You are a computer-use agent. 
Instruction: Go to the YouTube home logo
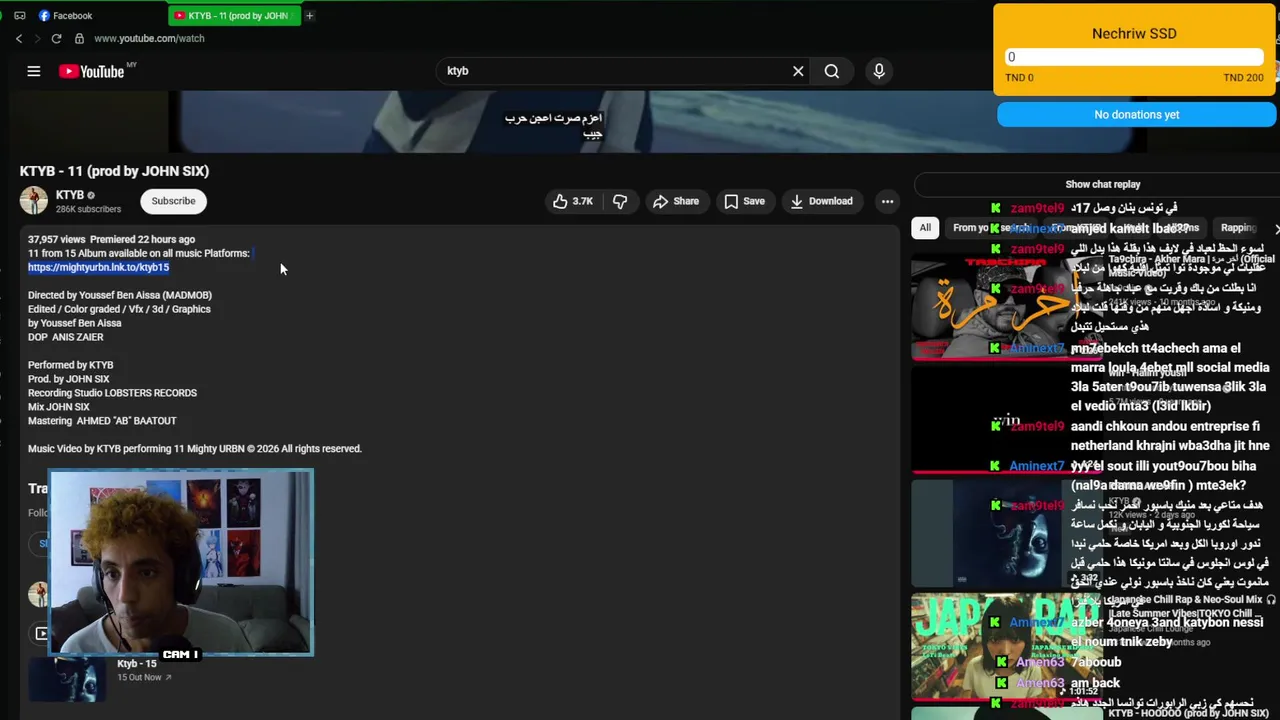pos(91,71)
